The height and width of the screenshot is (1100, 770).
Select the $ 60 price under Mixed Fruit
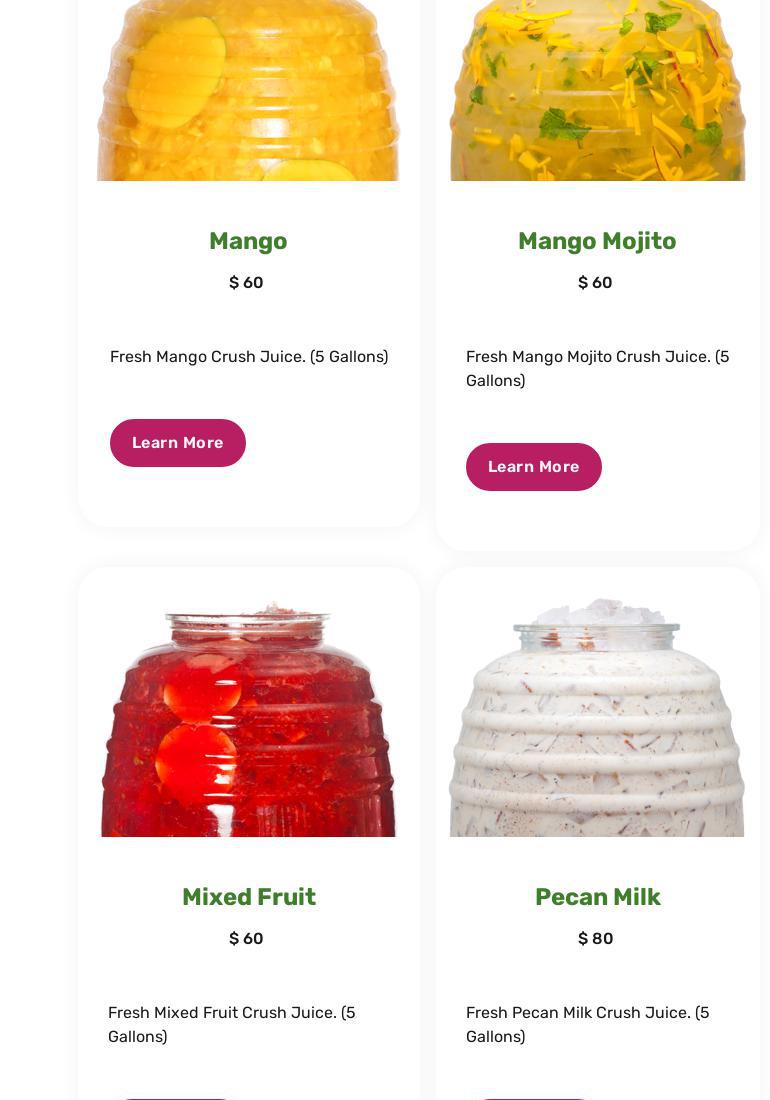click(246, 939)
